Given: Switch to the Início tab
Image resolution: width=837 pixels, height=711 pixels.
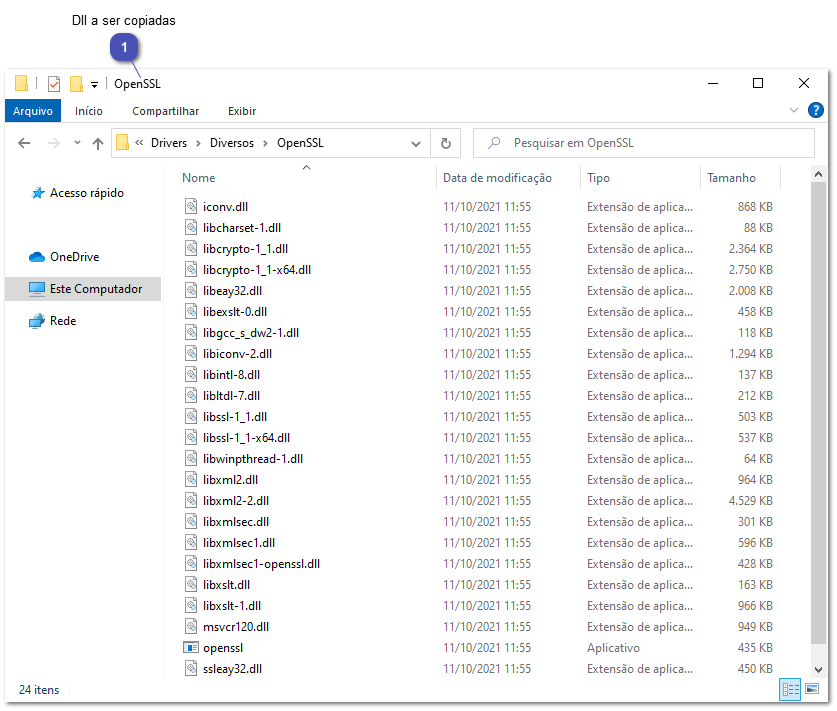Looking at the screenshot, I should pos(88,110).
